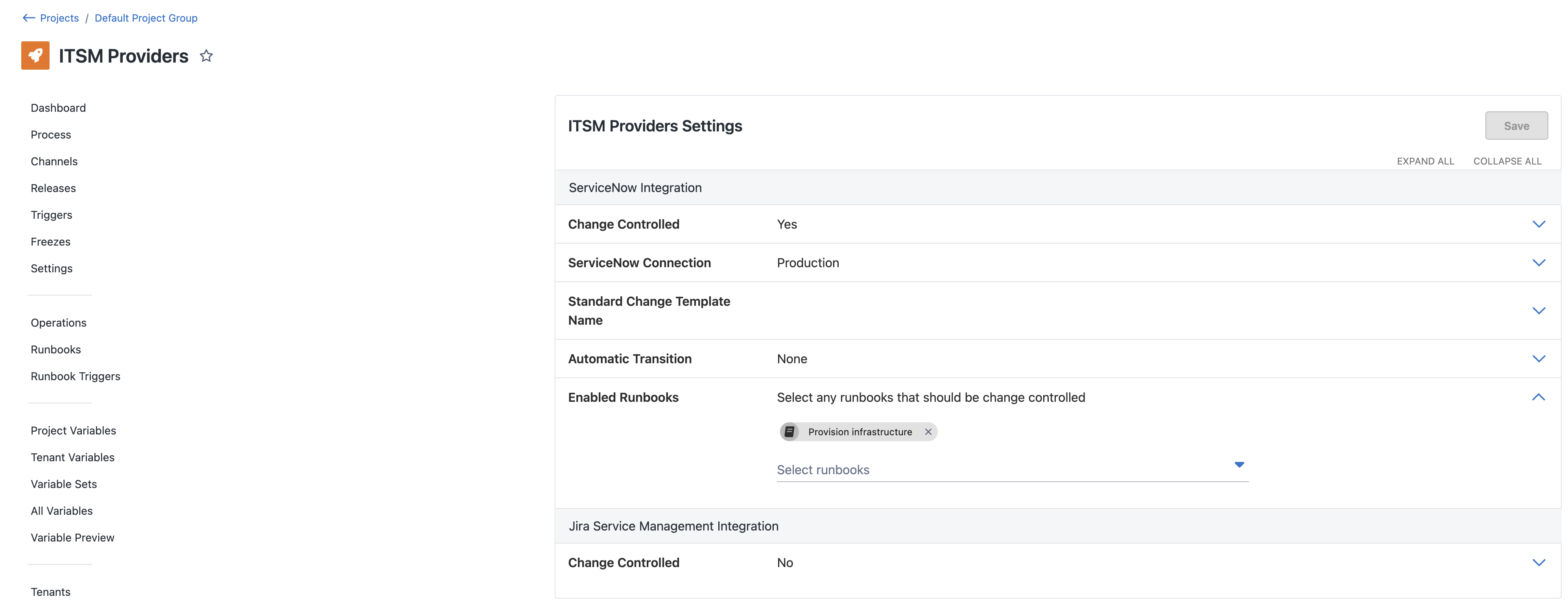Open Channels in the sidebar
Viewport: 1568px width, 610px height.
tap(54, 161)
